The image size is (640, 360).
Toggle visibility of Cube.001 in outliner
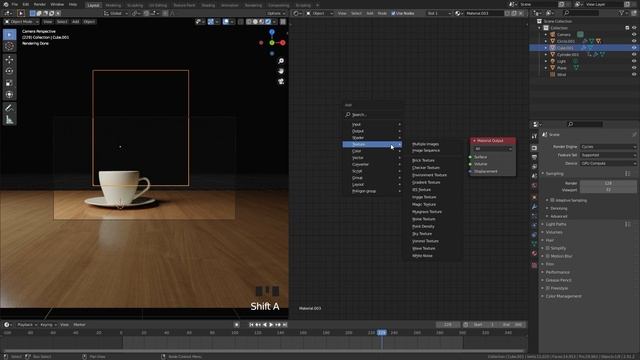click(x=634, y=48)
